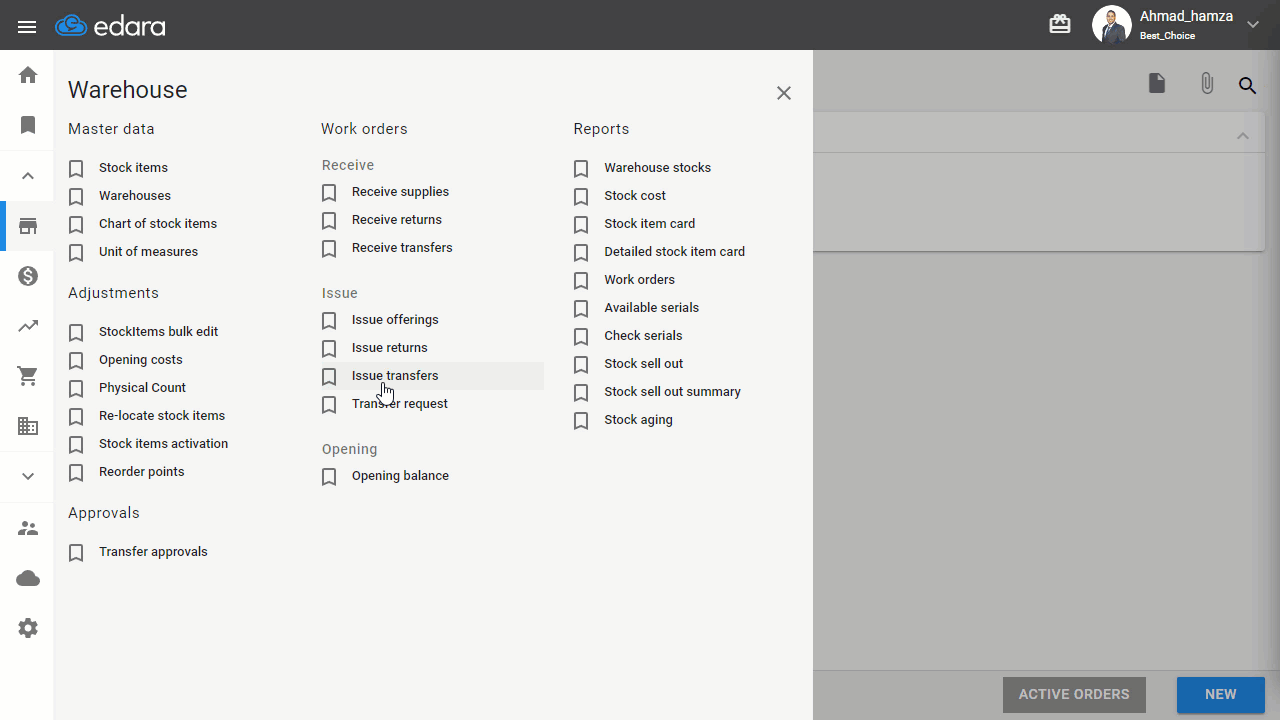This screenshot has height=720, width=1280.
Task: Click the edara logo
Action: pyautogui.click(x=110, y=26)
